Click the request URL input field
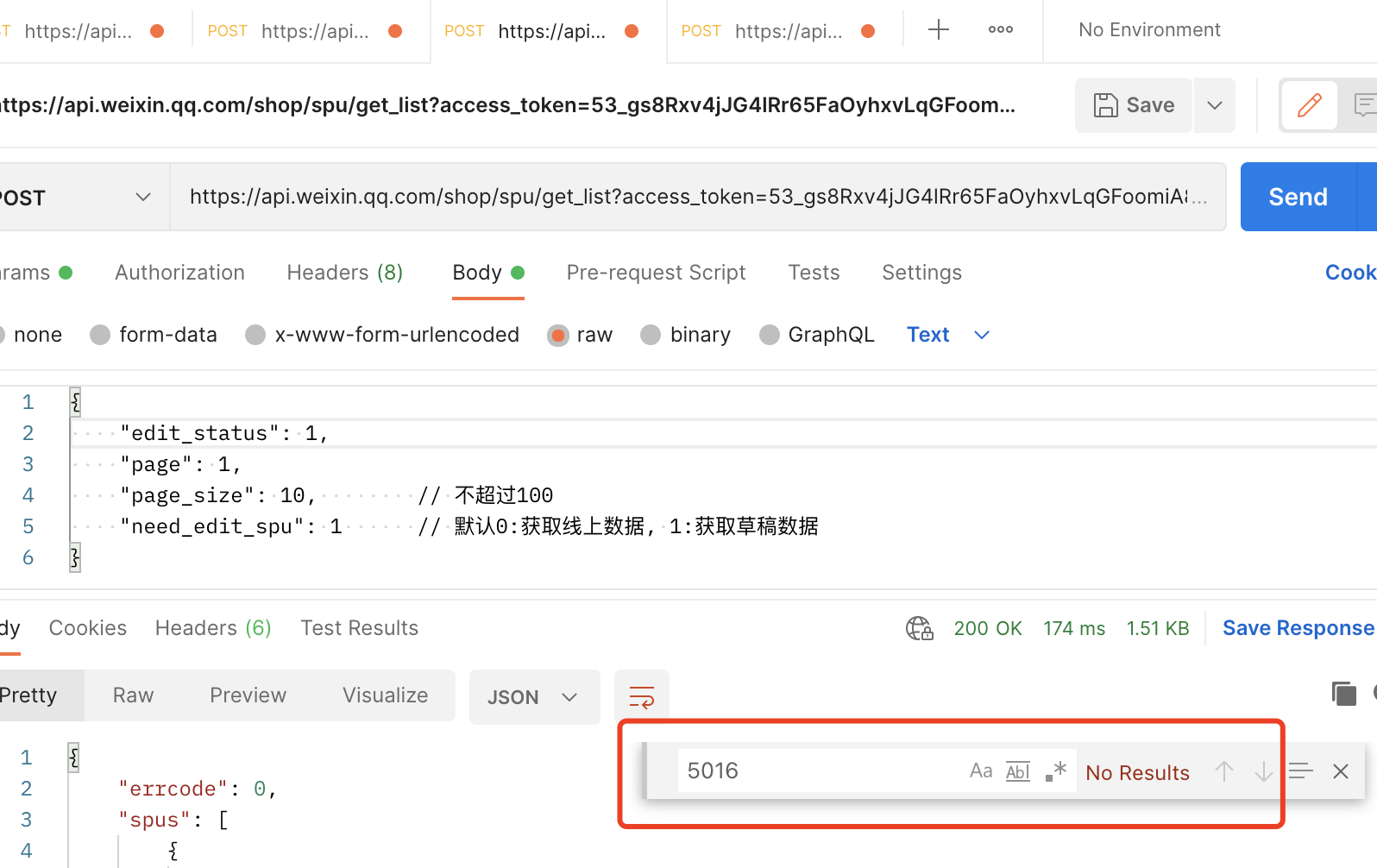This screenshot has width=1377, height=868. point(697,197)
